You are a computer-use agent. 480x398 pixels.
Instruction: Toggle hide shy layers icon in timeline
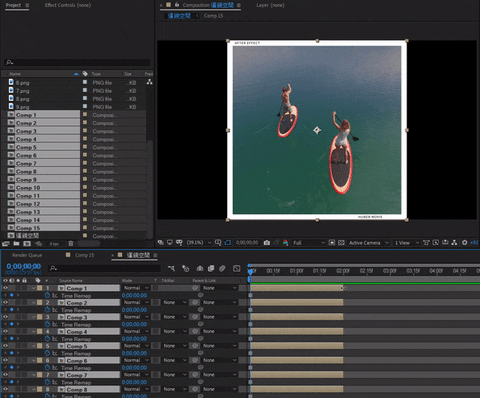(200, 268)
